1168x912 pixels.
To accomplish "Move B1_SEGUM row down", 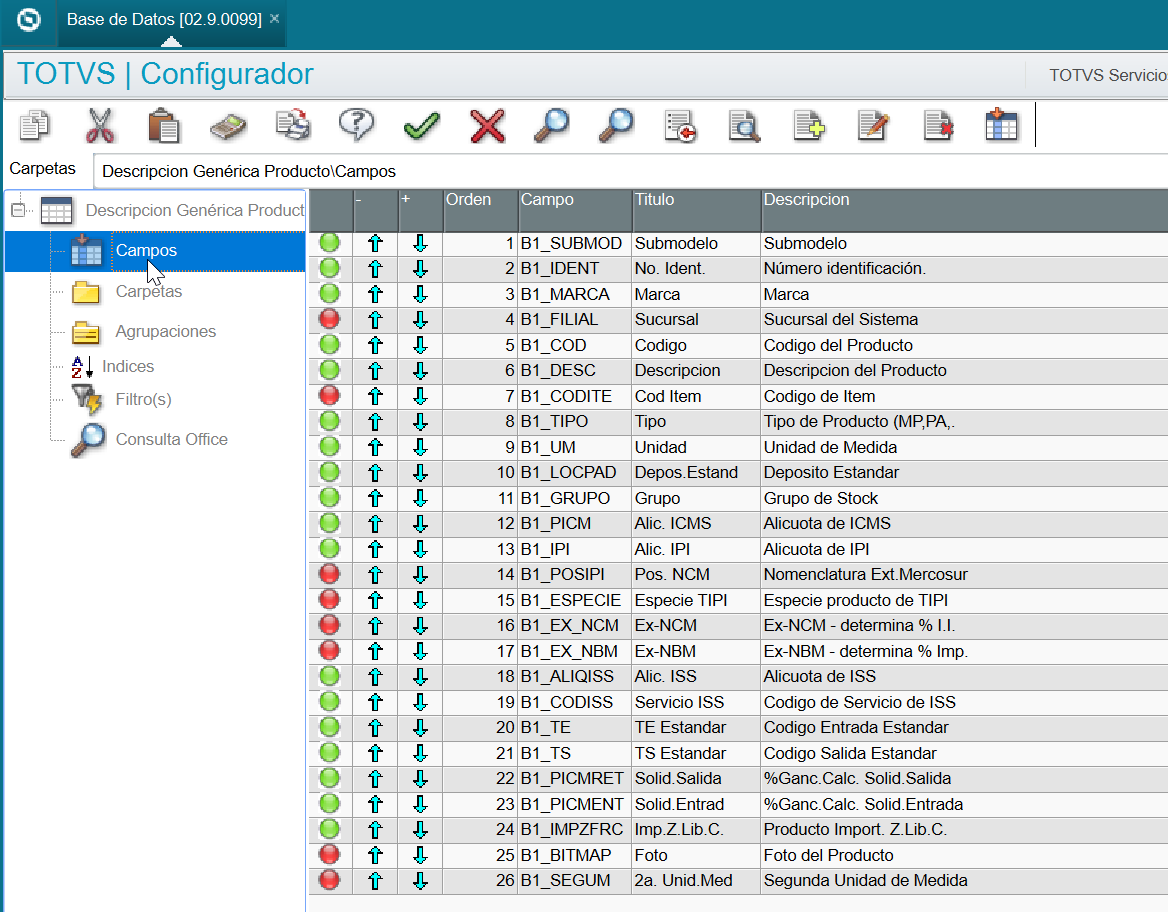I will 420,881.
